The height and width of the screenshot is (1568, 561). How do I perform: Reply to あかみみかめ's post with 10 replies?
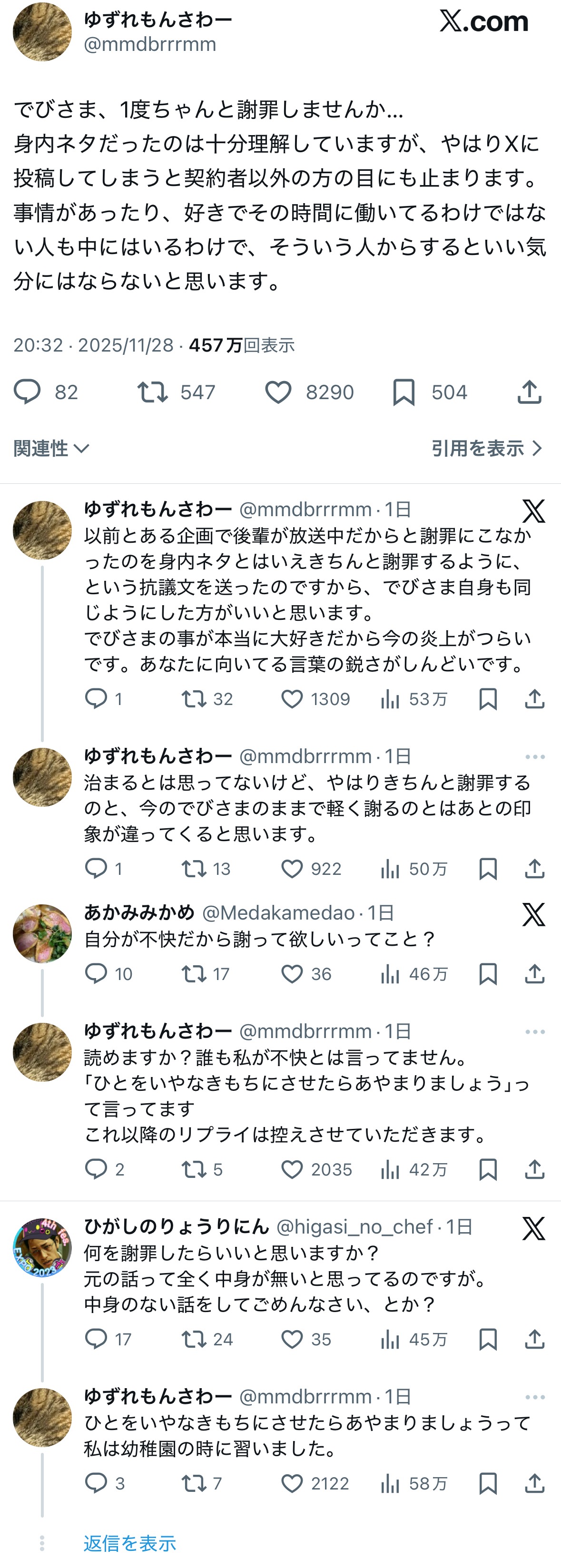point(96,974)
